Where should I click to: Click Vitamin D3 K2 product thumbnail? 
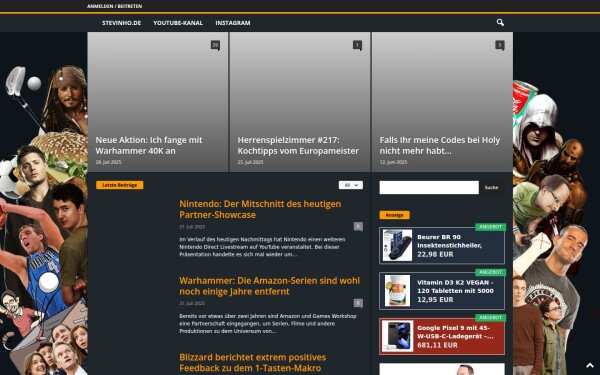pos(397,290)
